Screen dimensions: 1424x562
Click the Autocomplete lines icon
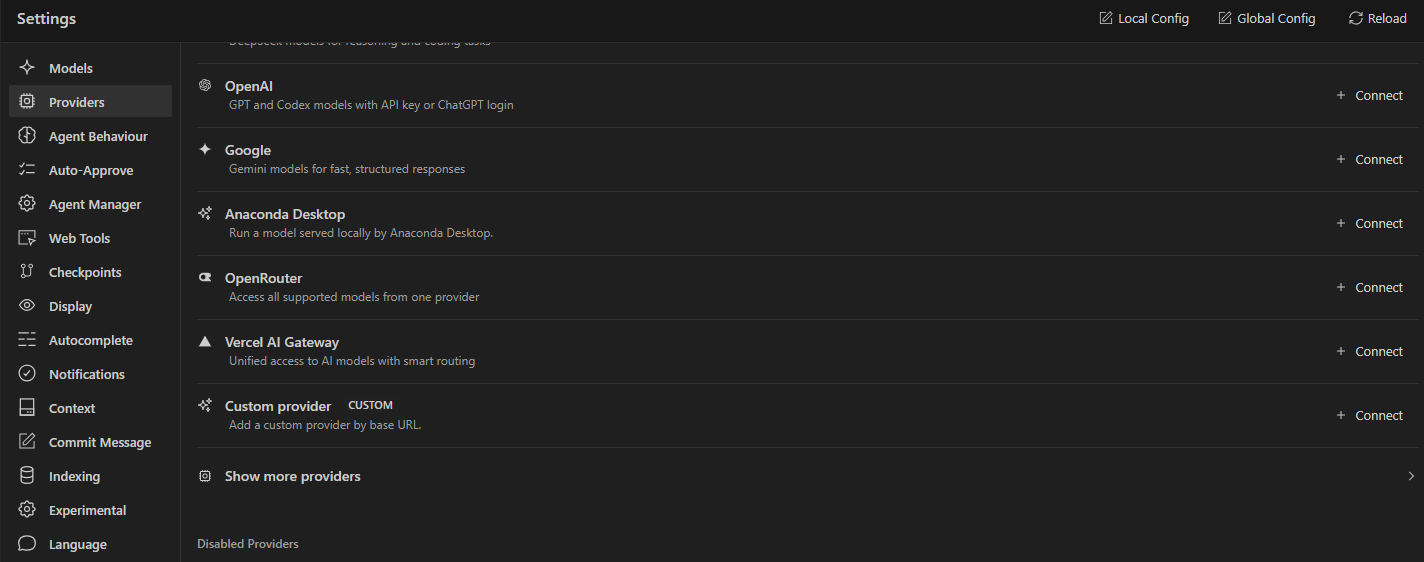27,340
